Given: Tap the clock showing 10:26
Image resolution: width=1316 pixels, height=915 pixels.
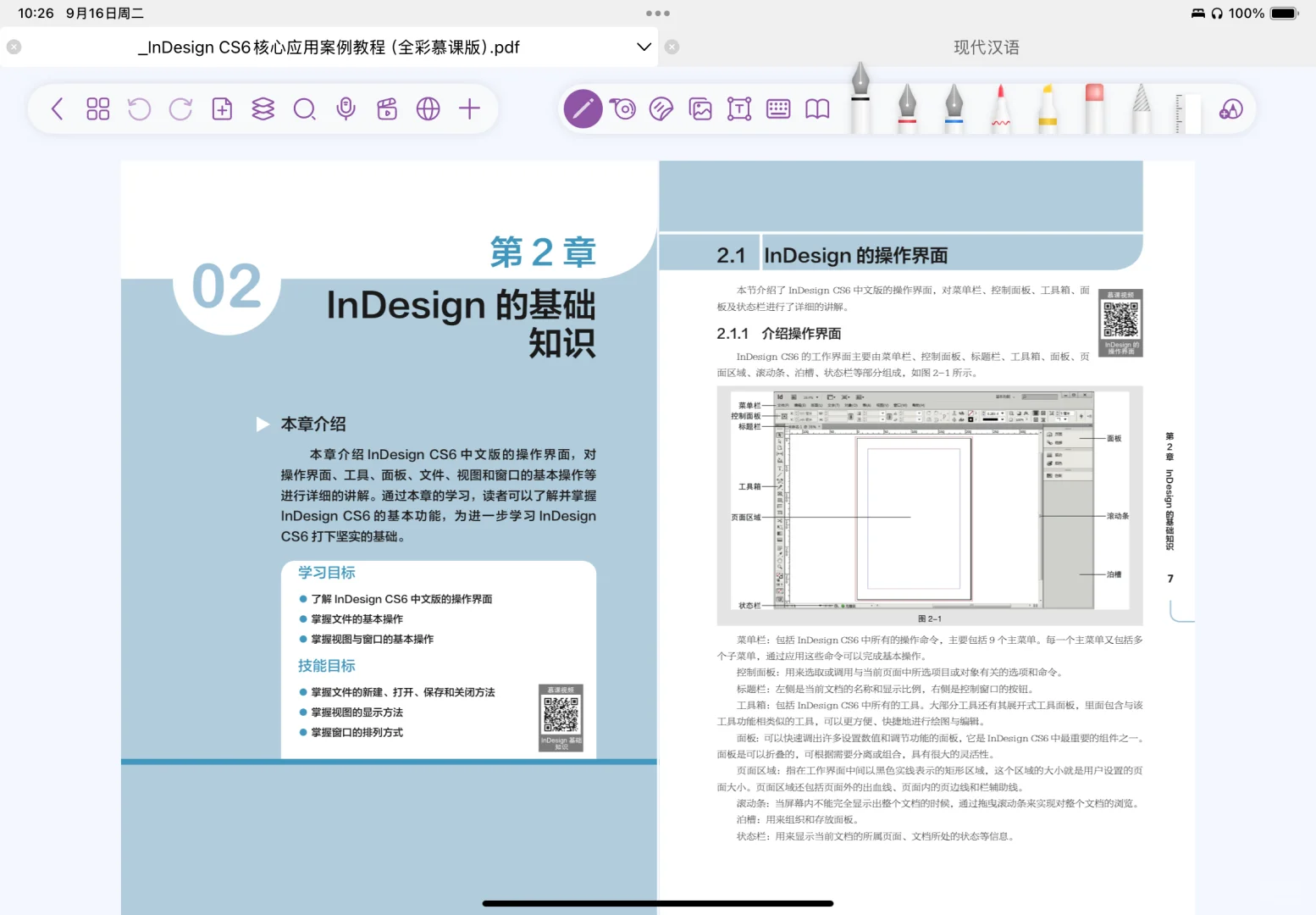Looking at the screenshot, I should [x=36, y=14].
